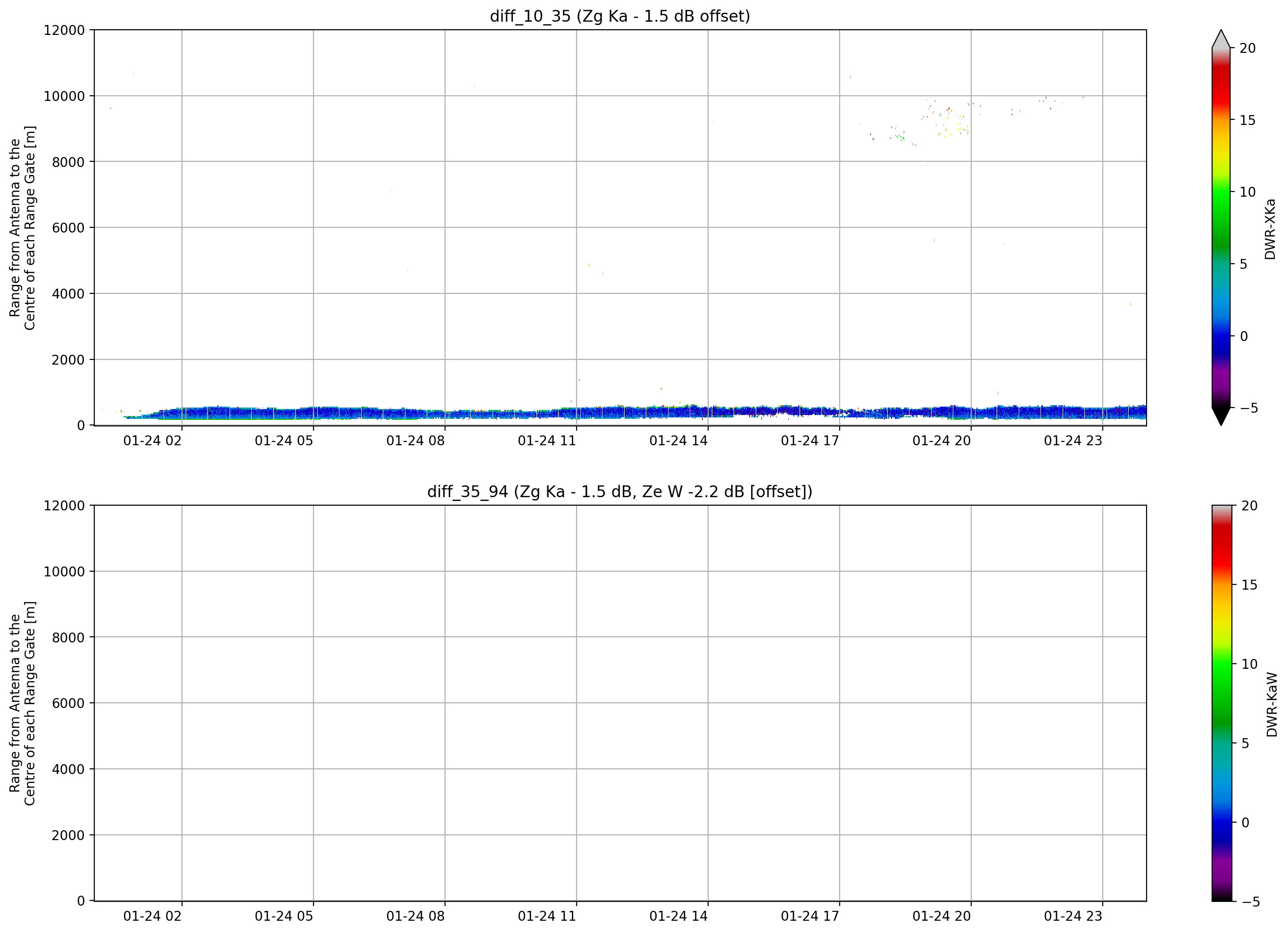Click "01-24 08" on the diff_35_94 x-axis
The image size is (1288, 933).
click(415, 916)
